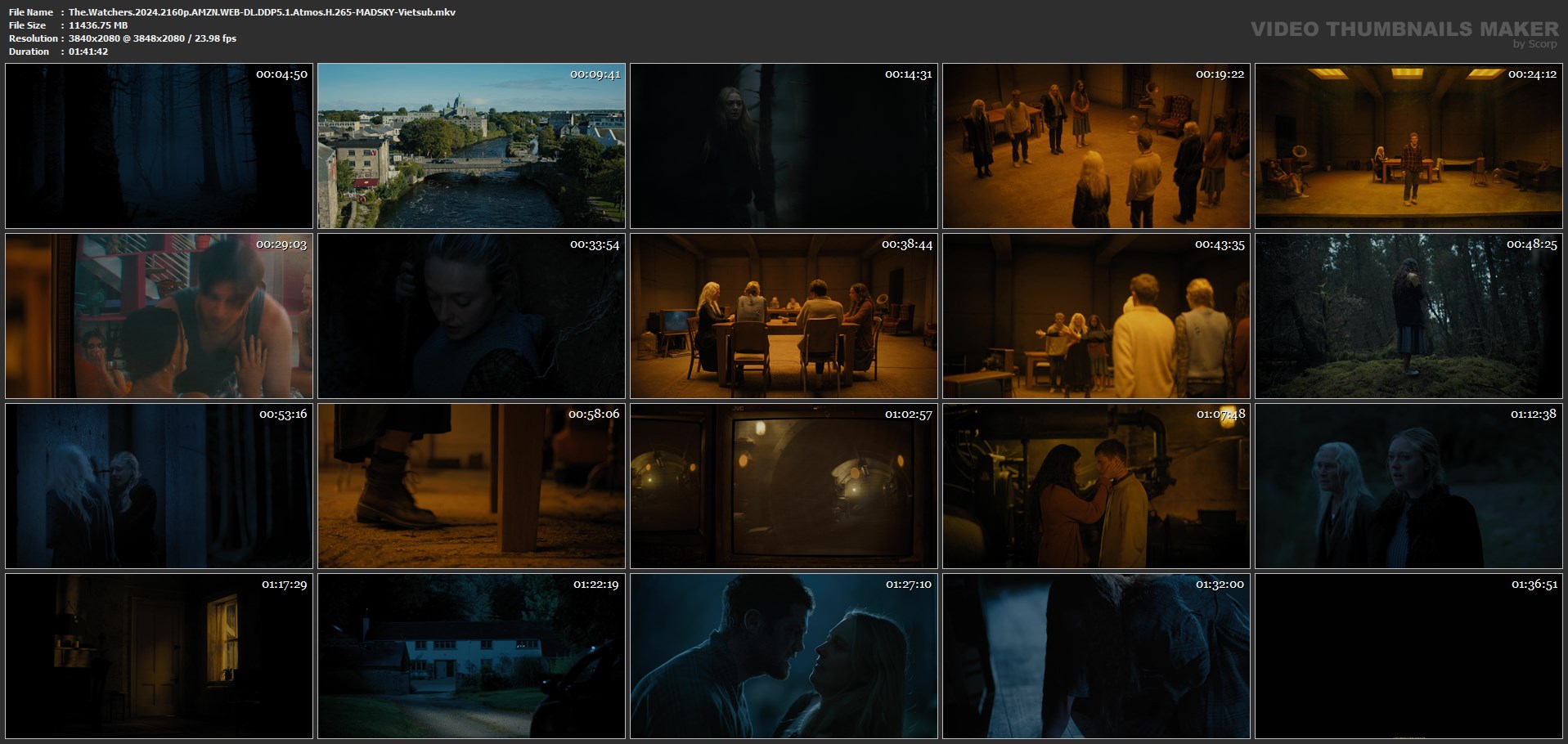Click the file name The.Watchers.2024 mkv text

[262, 12]
